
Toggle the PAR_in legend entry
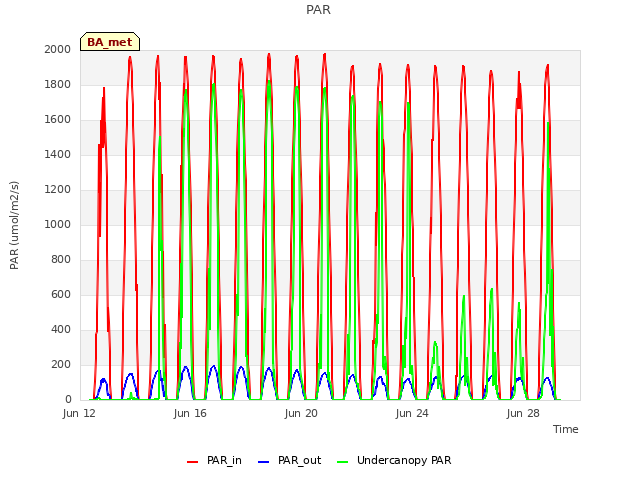214,460
